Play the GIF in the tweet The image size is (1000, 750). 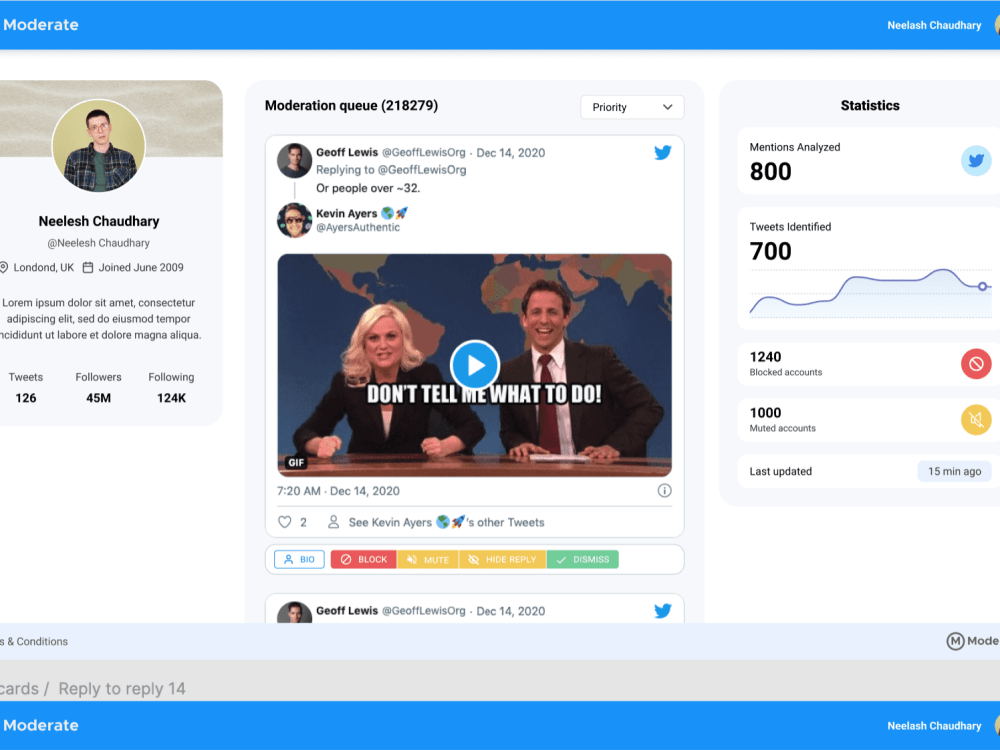pyautogui.click(x=474, y=365)
